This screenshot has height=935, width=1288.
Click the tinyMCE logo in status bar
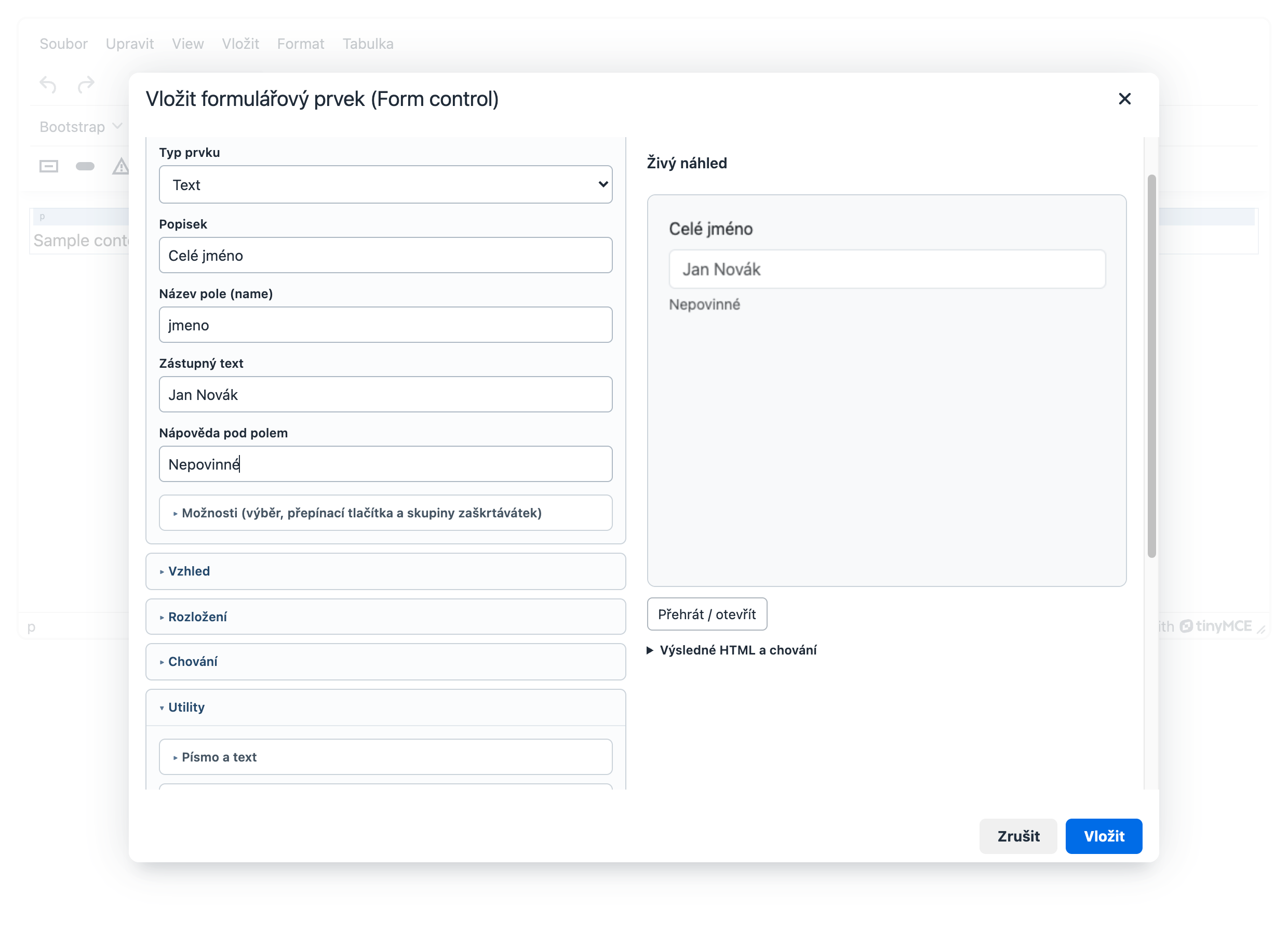click(1216, 626)
